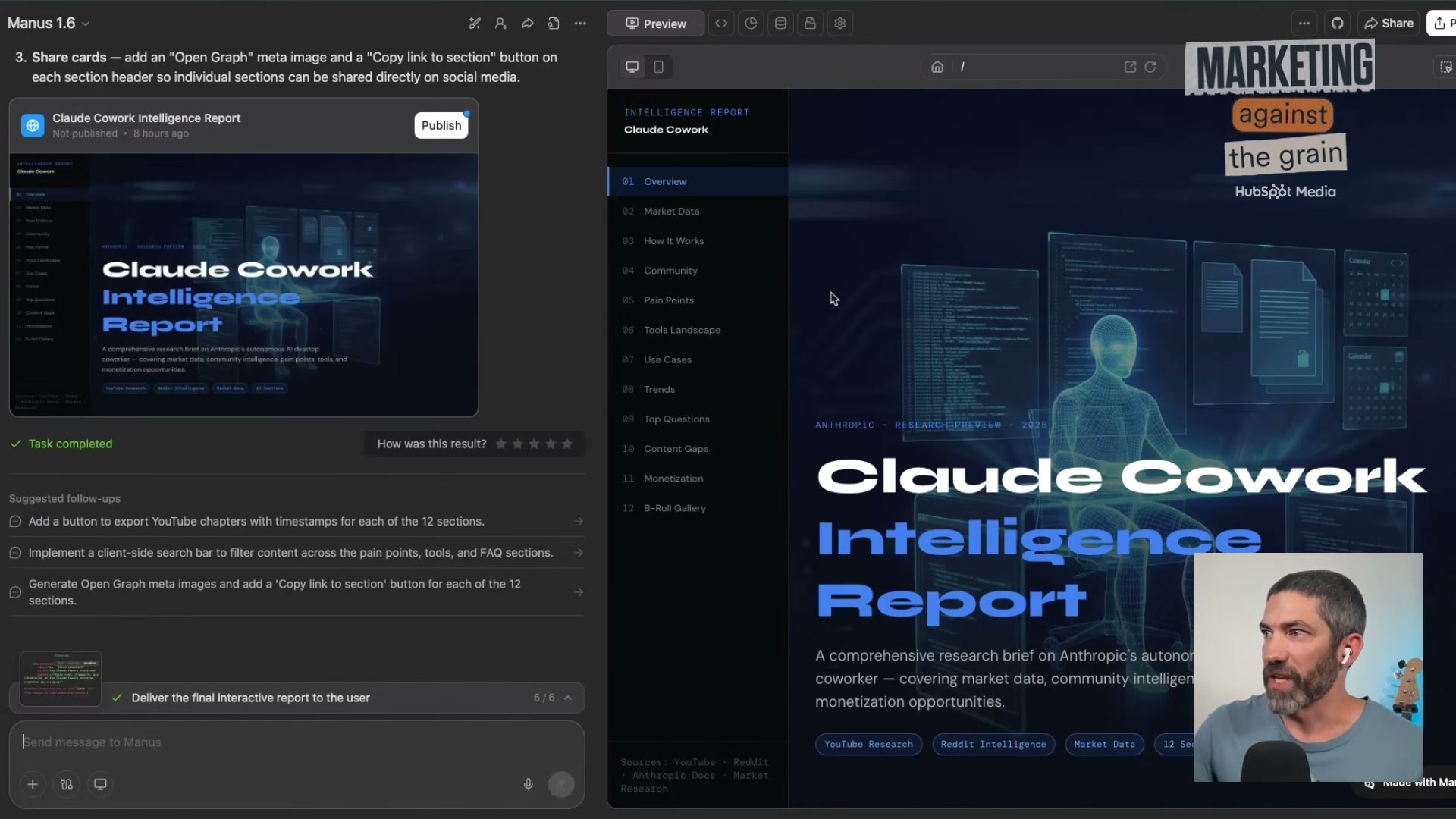Open the dashboard tab icon in top toolbar
The image size is (1456, 819).
click(x=751, y=24)
